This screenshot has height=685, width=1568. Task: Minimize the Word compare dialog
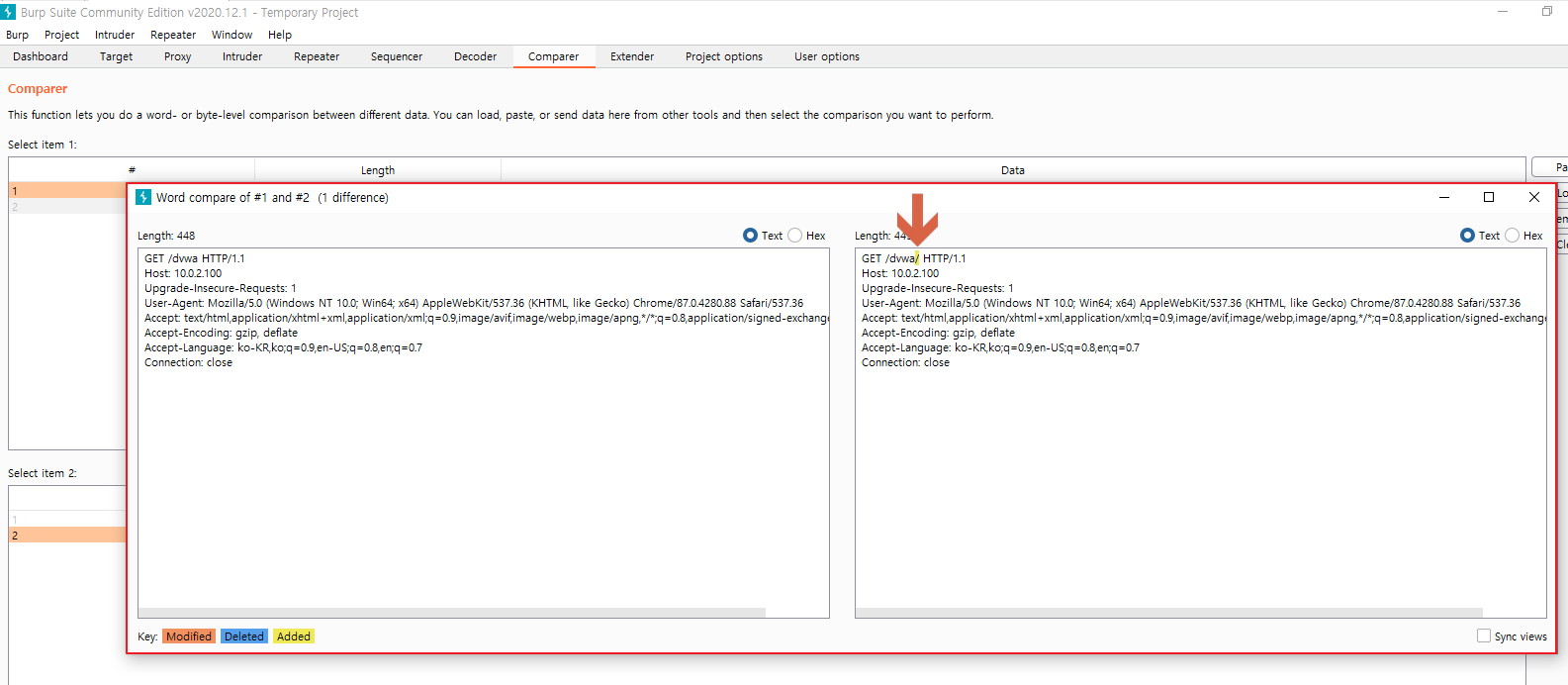tap(1444, 197)
